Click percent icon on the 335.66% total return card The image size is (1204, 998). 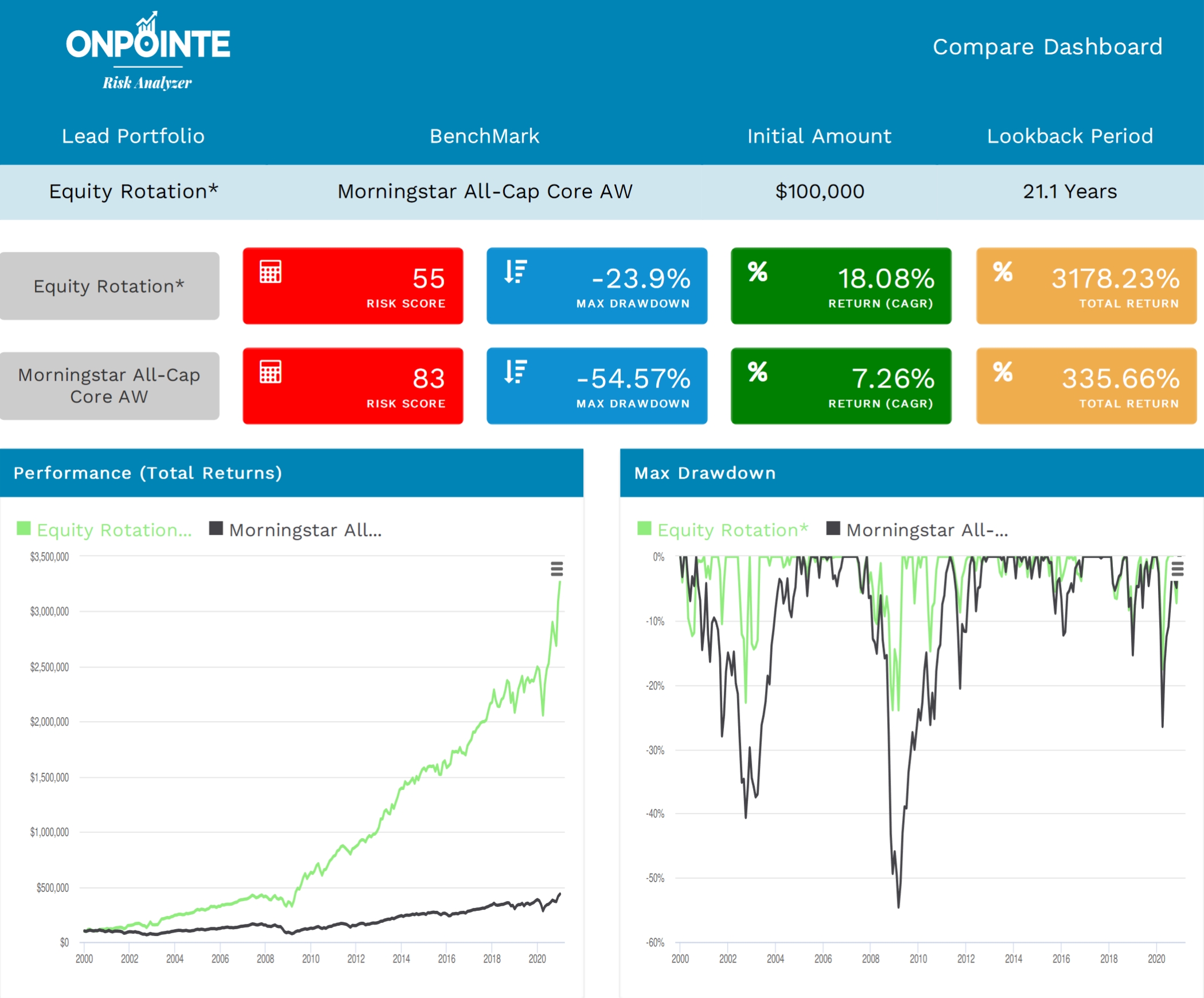pyautogui.click(x=1003, y=371)
